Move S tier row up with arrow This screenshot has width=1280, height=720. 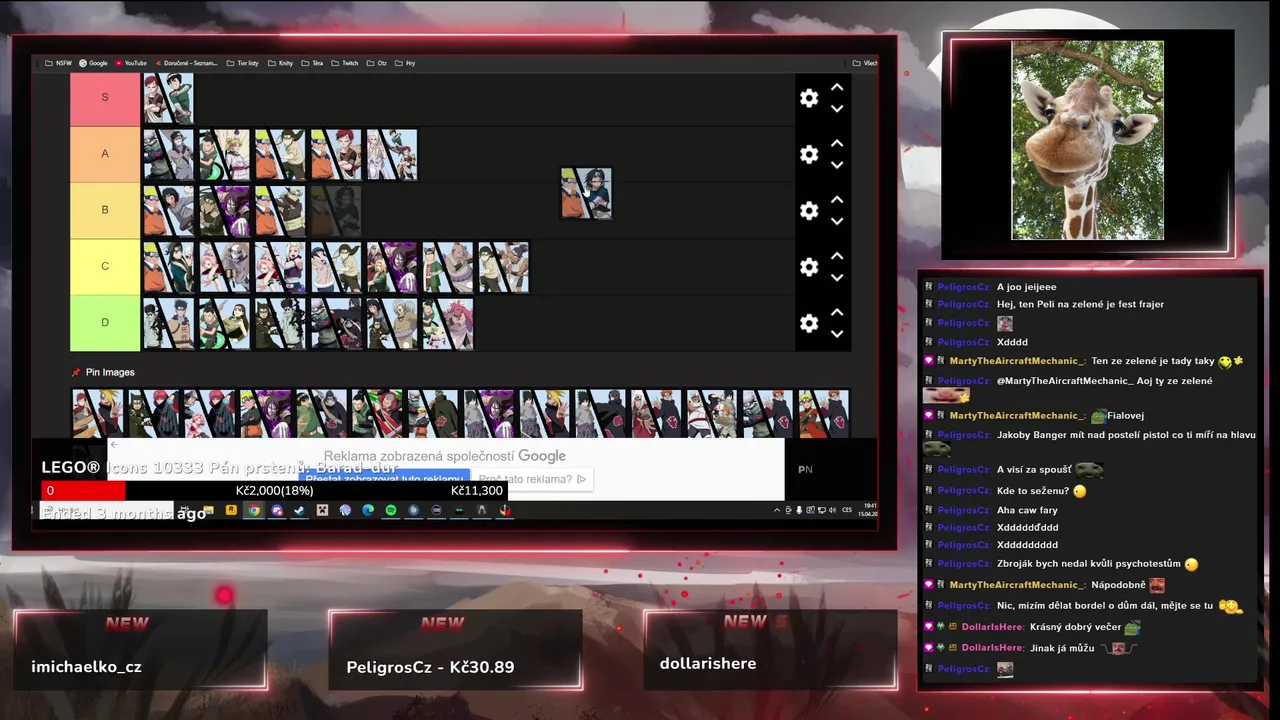[x=837, y=87]
